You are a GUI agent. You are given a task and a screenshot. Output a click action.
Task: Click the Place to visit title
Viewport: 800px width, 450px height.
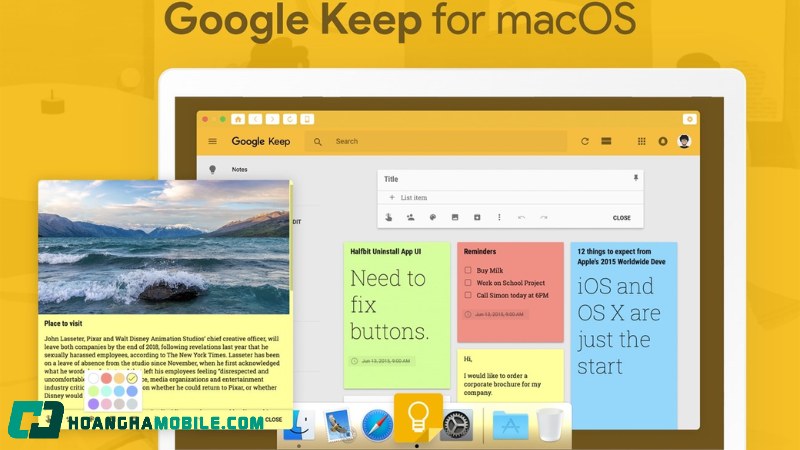click(x=63, y=323)
